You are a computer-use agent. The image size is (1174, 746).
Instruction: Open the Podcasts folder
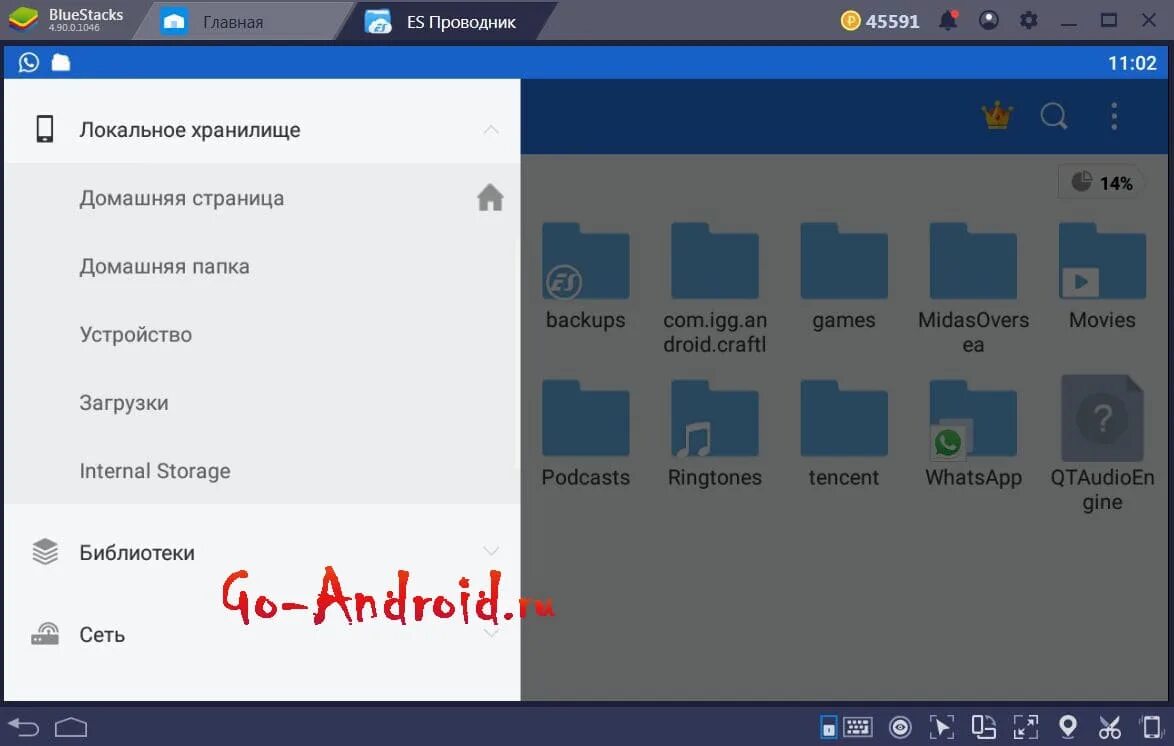586,434
